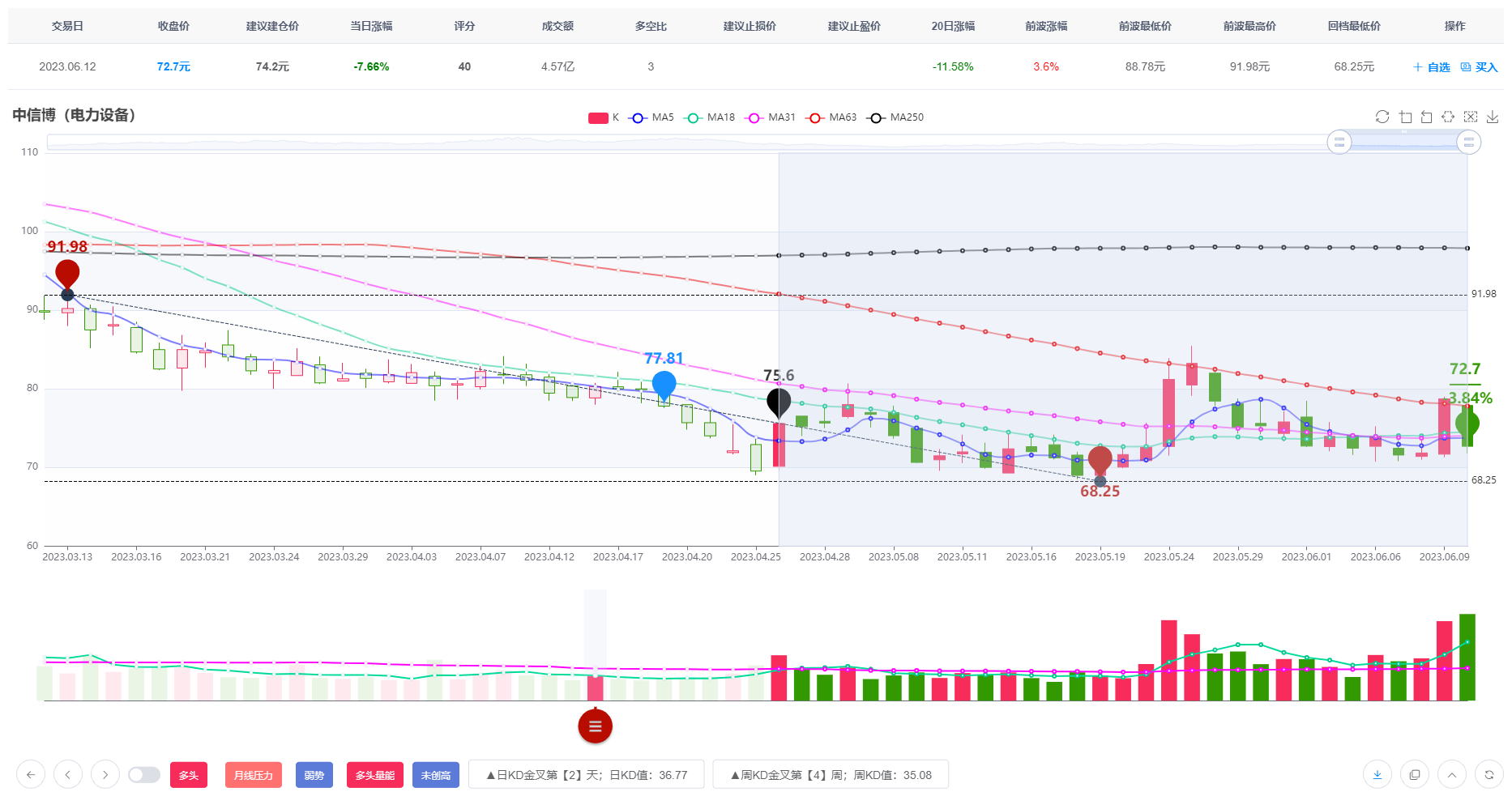Save chart as image via download icon
This screenshot has height=792, width=1512.
pyautogui.click(x=1493, y=117)
